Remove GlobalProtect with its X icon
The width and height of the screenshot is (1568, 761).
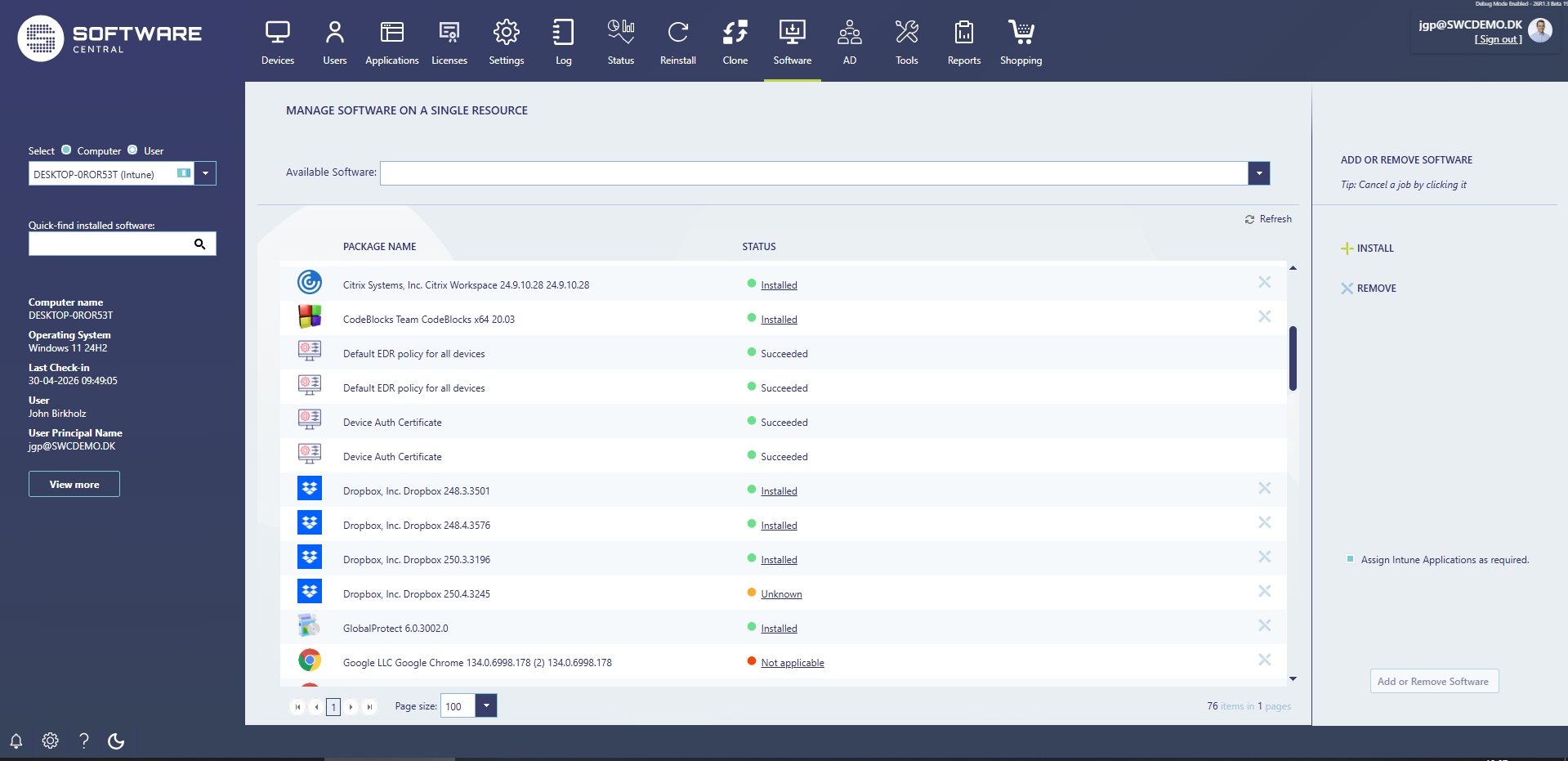(1264, 625)
